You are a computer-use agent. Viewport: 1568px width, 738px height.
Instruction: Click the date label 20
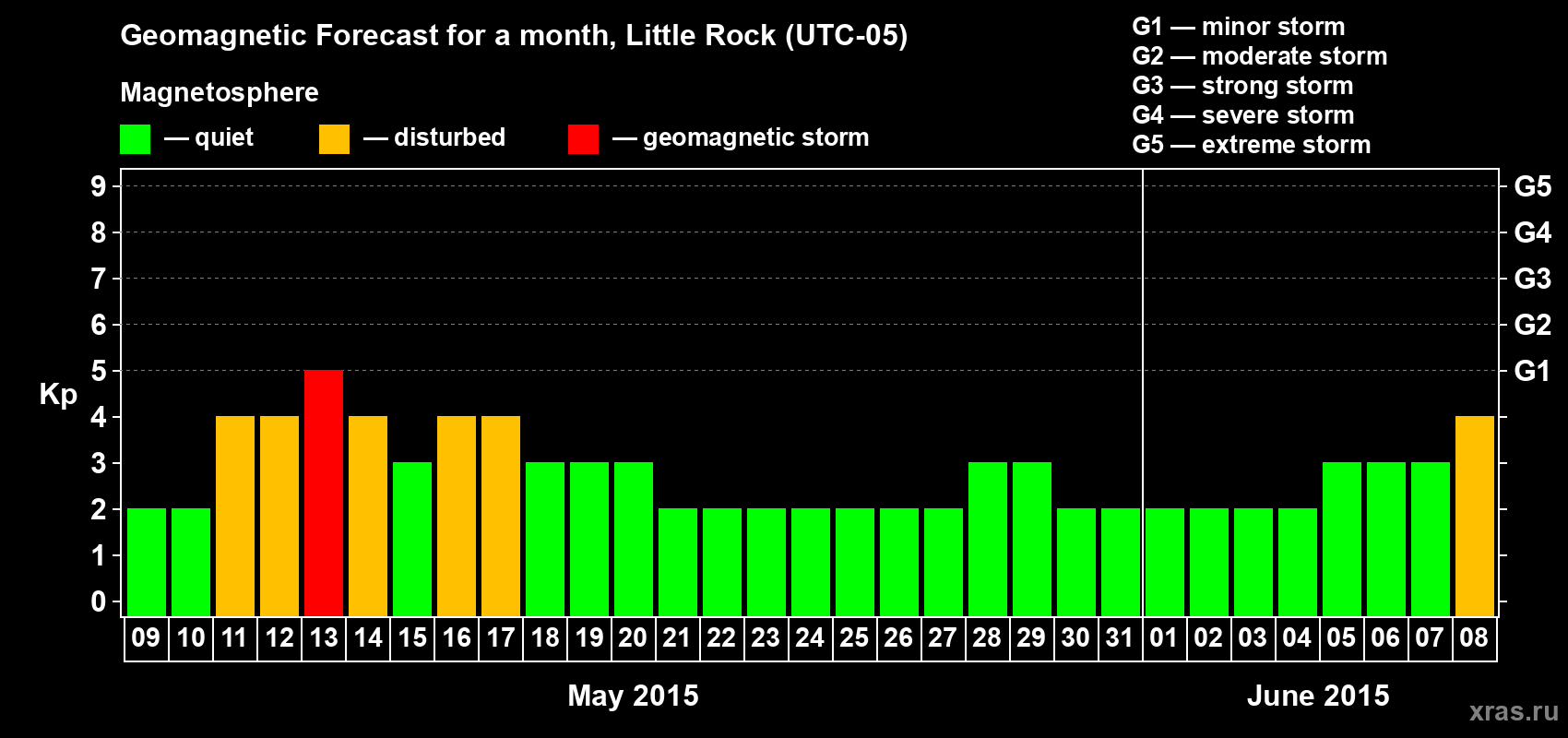click(x=633, y=638)
